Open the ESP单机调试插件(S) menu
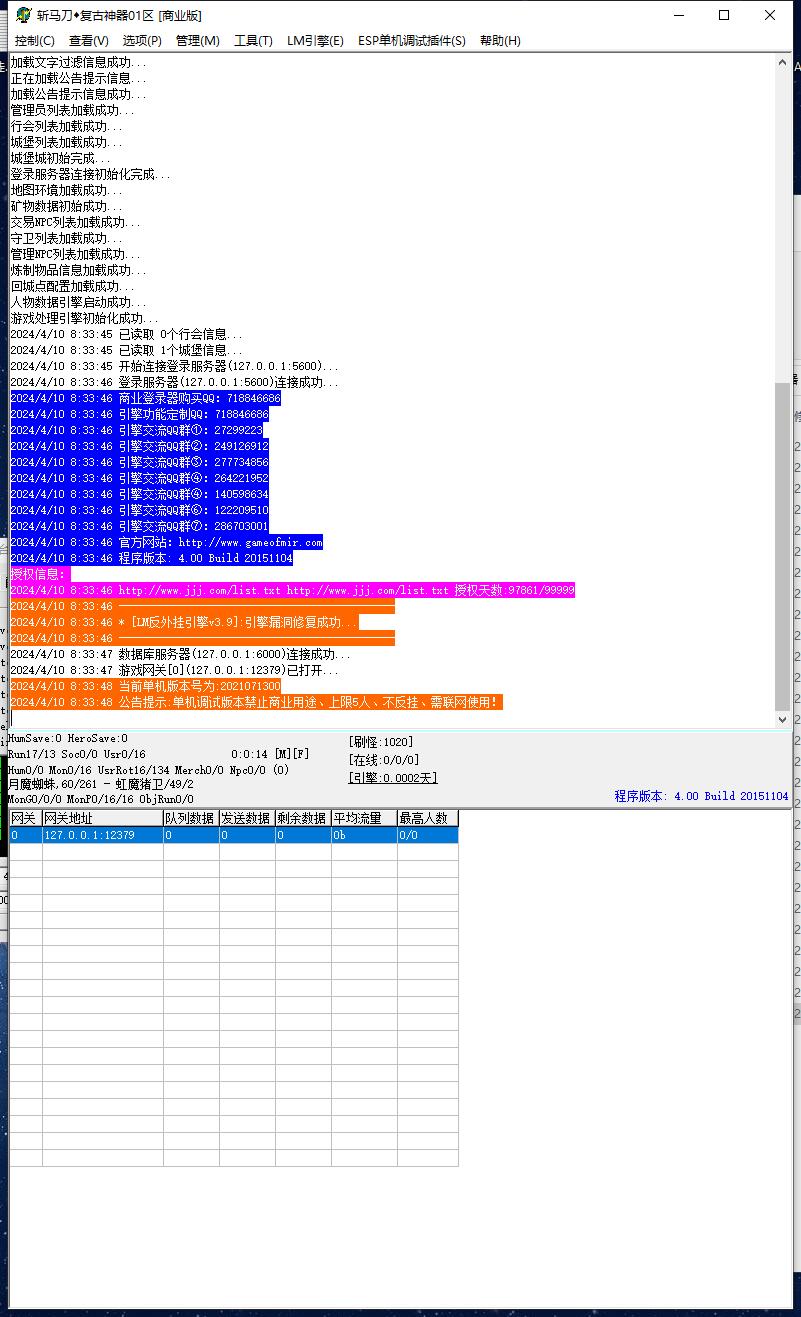The height and width of the screenshot is (1317, 801). click(412, 41)
